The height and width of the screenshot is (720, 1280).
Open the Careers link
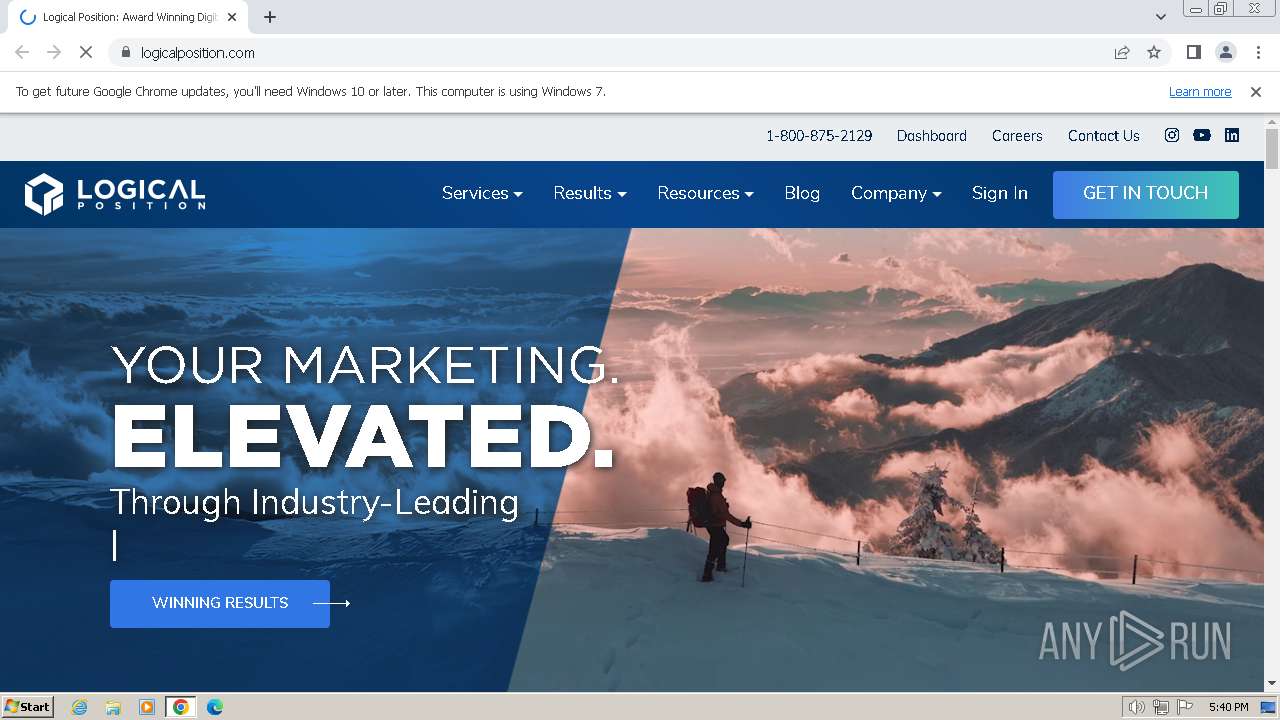1017,135
